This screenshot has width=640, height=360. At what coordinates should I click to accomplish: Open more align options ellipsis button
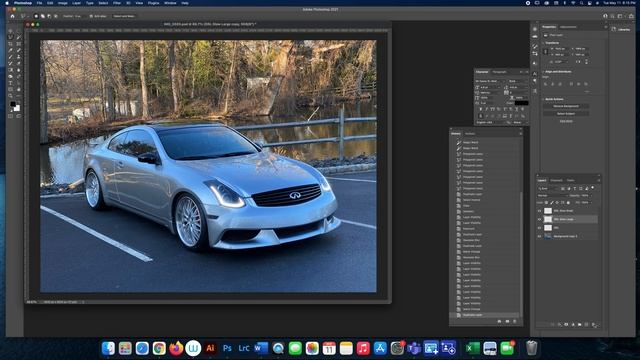(x=588, y=91)
